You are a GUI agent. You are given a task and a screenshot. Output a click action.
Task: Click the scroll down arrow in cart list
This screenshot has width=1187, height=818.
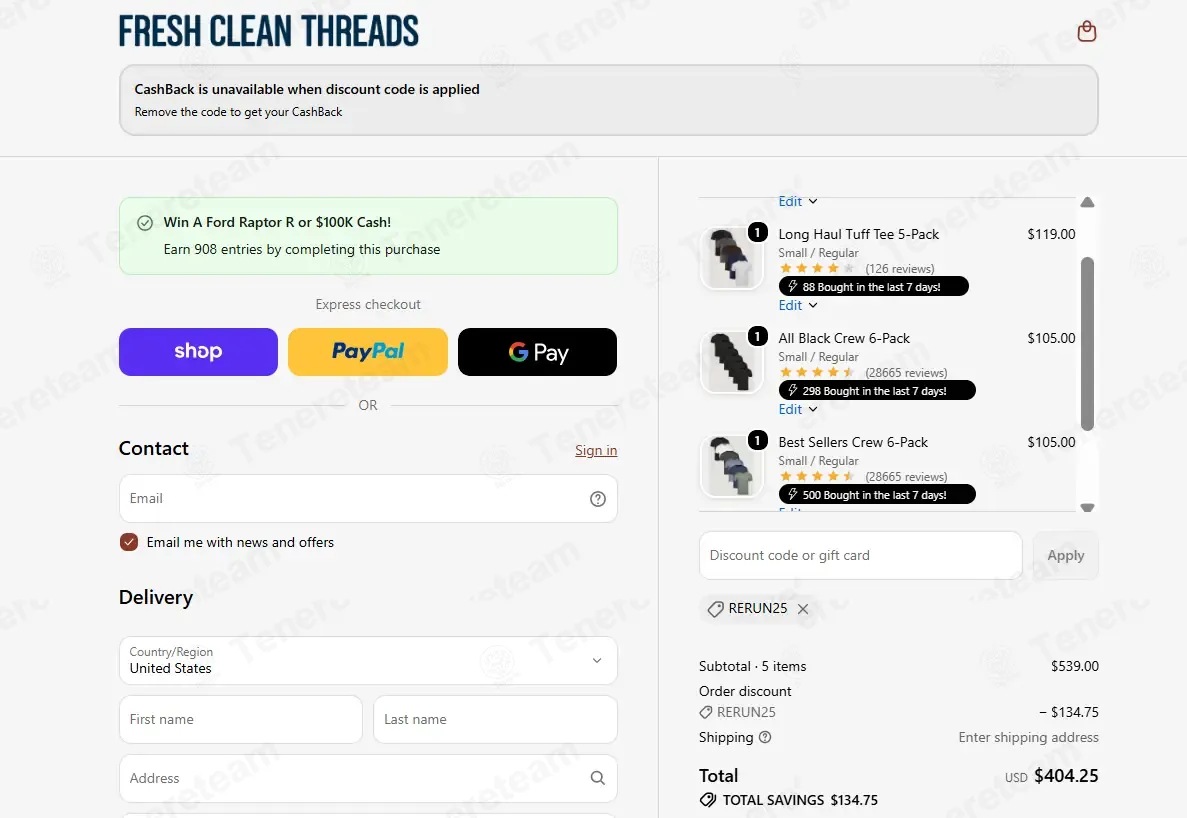[x=1087, y=508]
